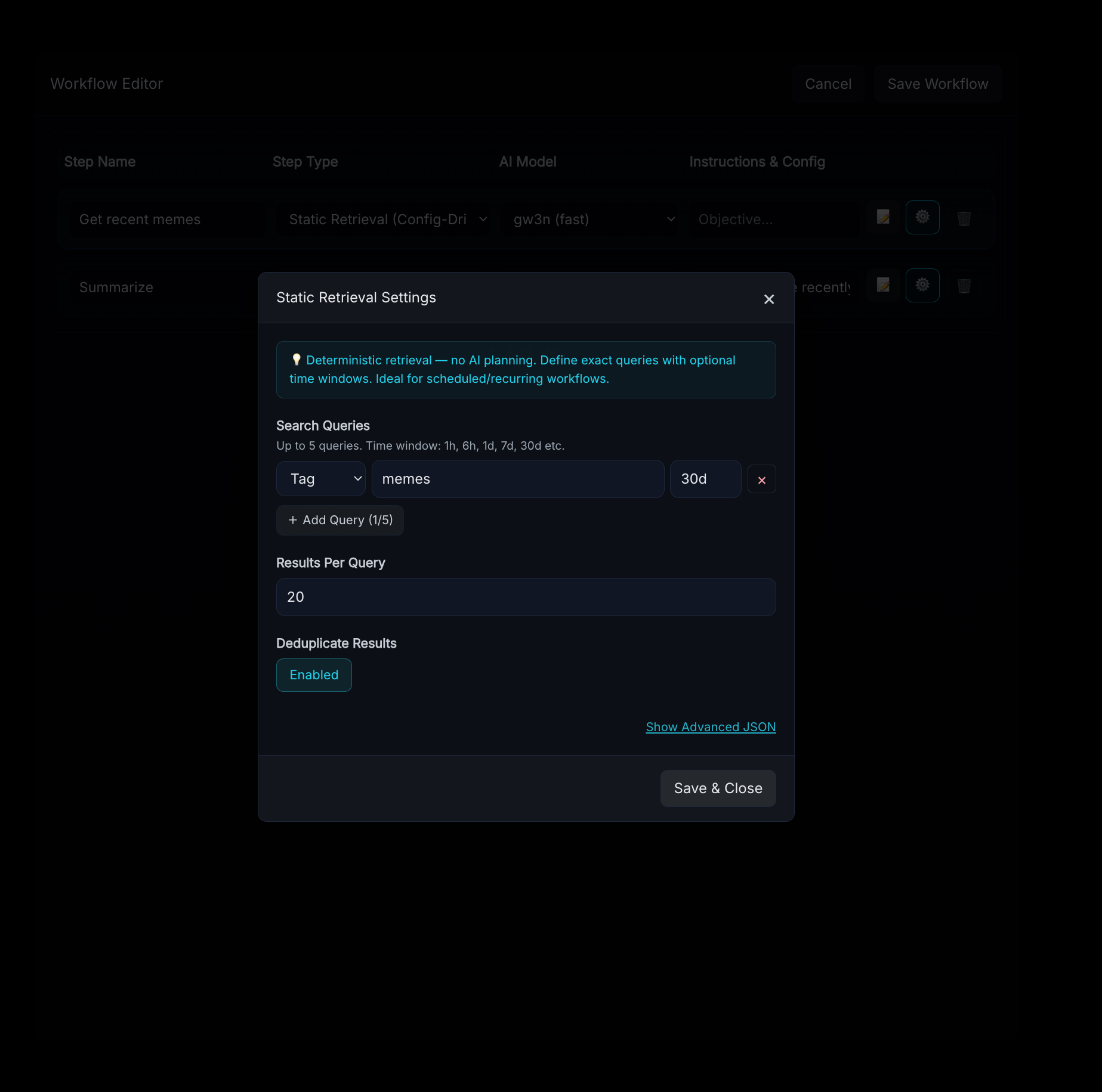This screenshot has height=1092, width=1102.
Task: Show the Advanced JSON view
Action: (711, 727)
